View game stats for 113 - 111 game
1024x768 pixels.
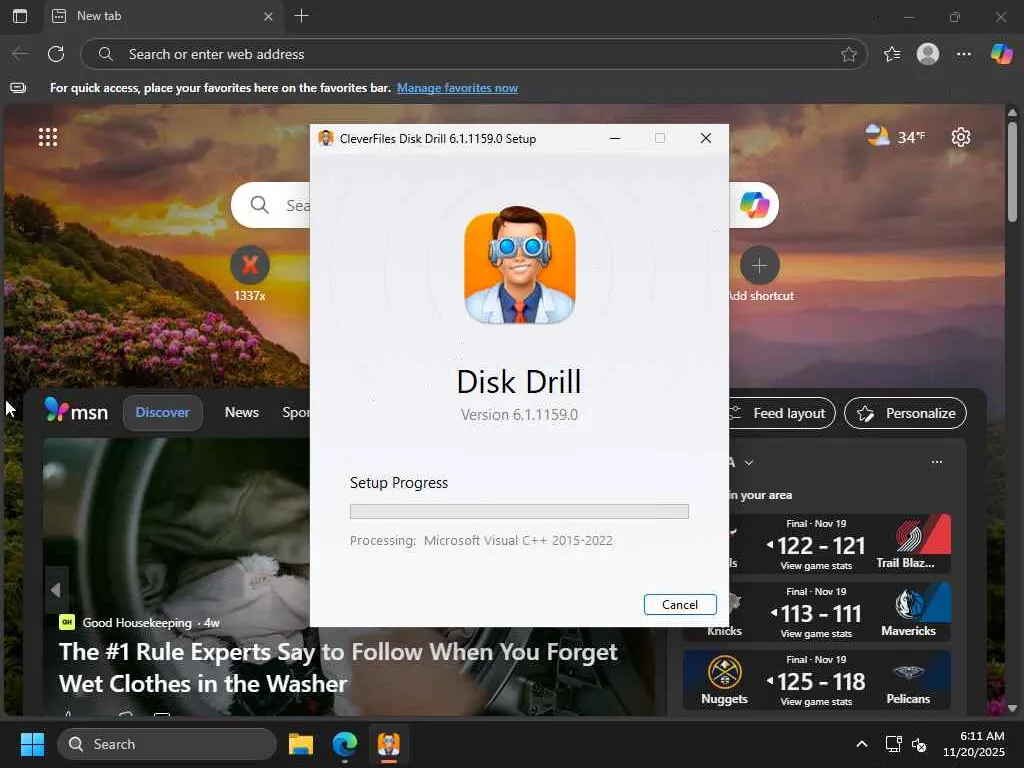pos(816,633)
